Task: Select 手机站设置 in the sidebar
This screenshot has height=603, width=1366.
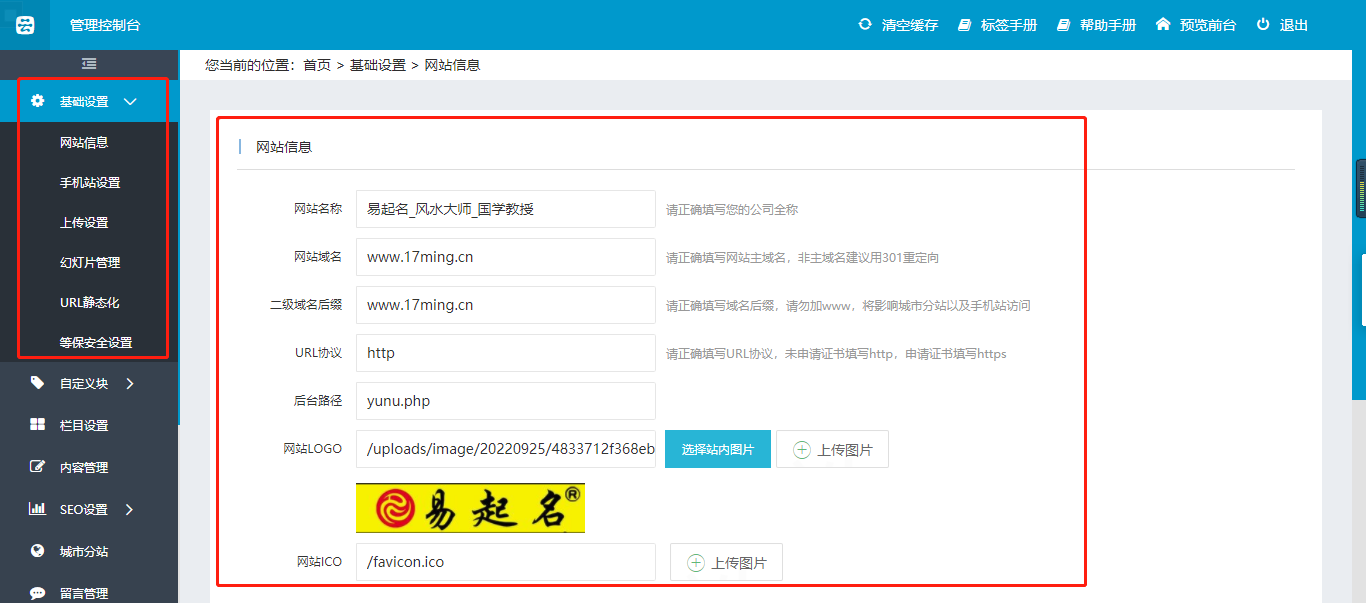Action: click(90, 183)
